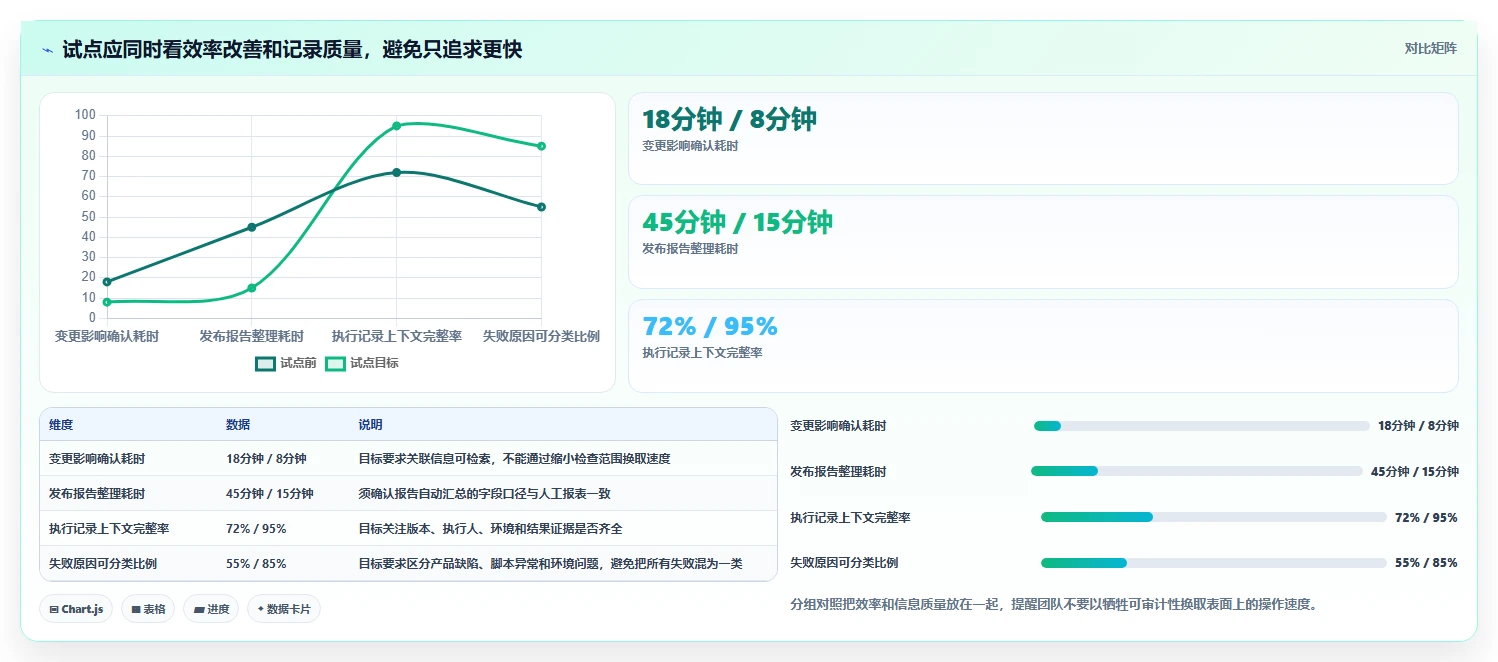Click the 表格 tag chip

tap(148, 609)
